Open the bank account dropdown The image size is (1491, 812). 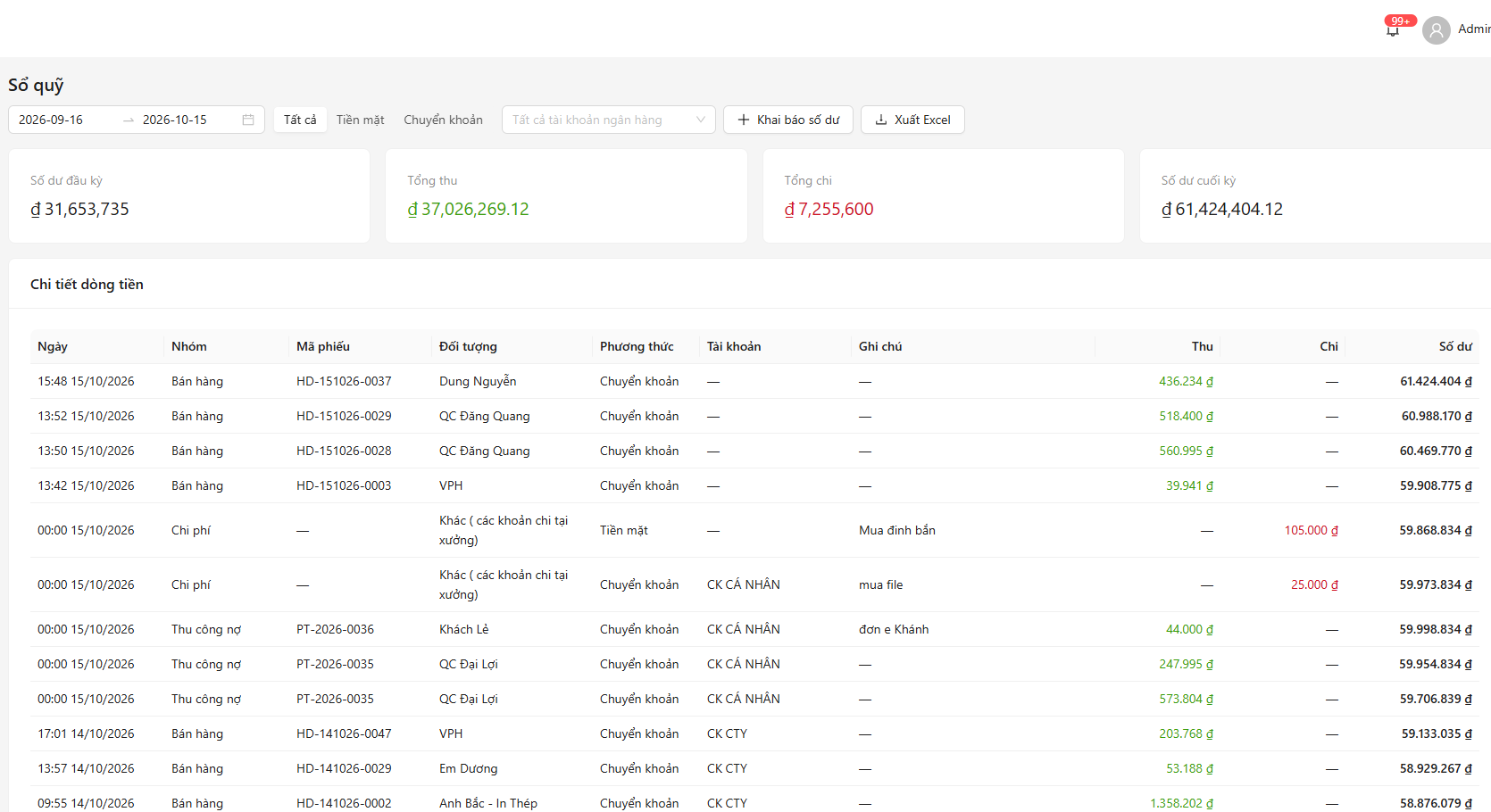point(609,120)
